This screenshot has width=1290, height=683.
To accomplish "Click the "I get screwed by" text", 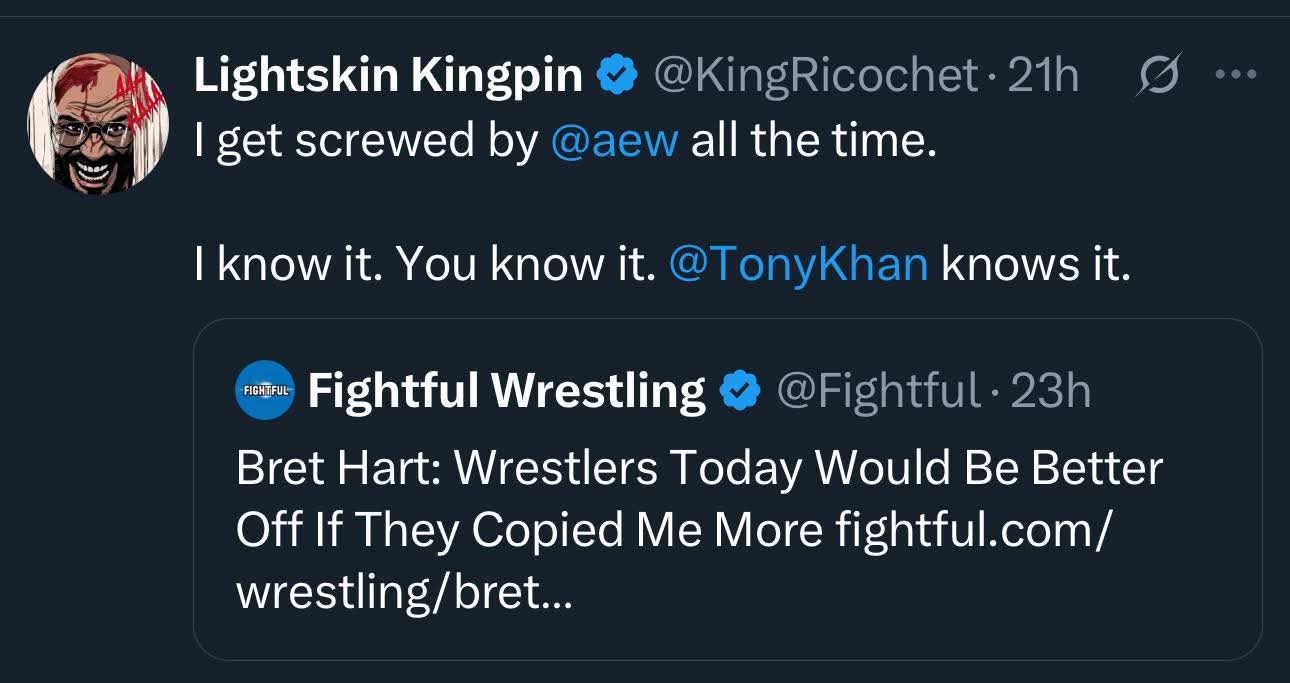I will tap(366, 141).
